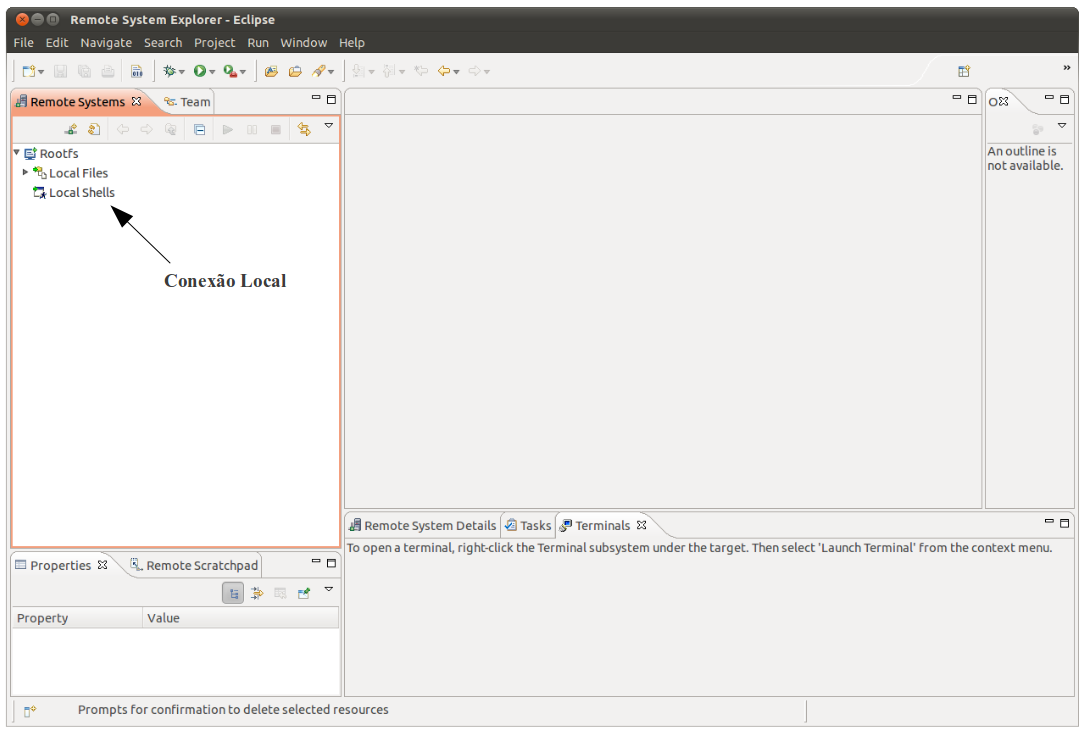The image size is (1086, 733).
Task: Click the Open Perspective icon
Action: [x=964, y=71]
